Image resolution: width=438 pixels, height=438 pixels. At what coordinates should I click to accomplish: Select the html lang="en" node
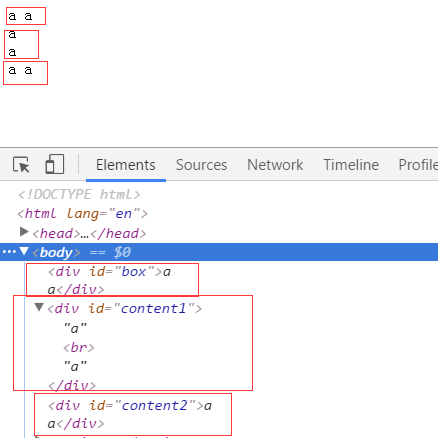click(x=82, y=214)
